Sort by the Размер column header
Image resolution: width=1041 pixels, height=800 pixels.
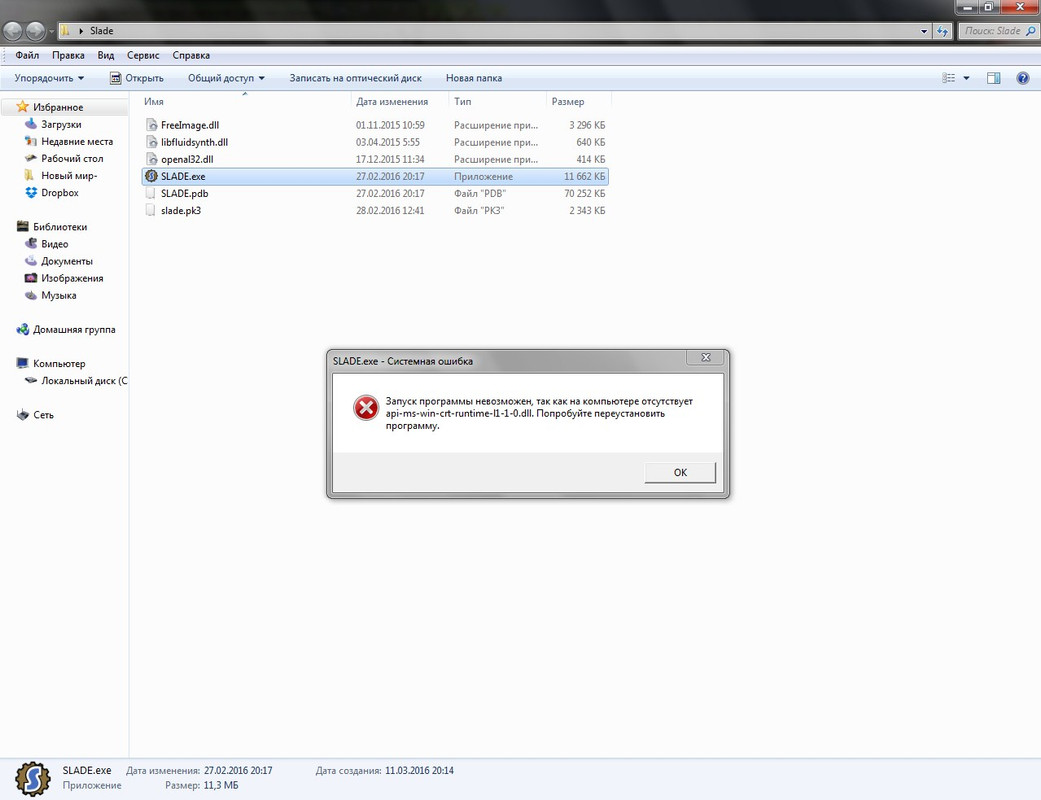(578, 102)
